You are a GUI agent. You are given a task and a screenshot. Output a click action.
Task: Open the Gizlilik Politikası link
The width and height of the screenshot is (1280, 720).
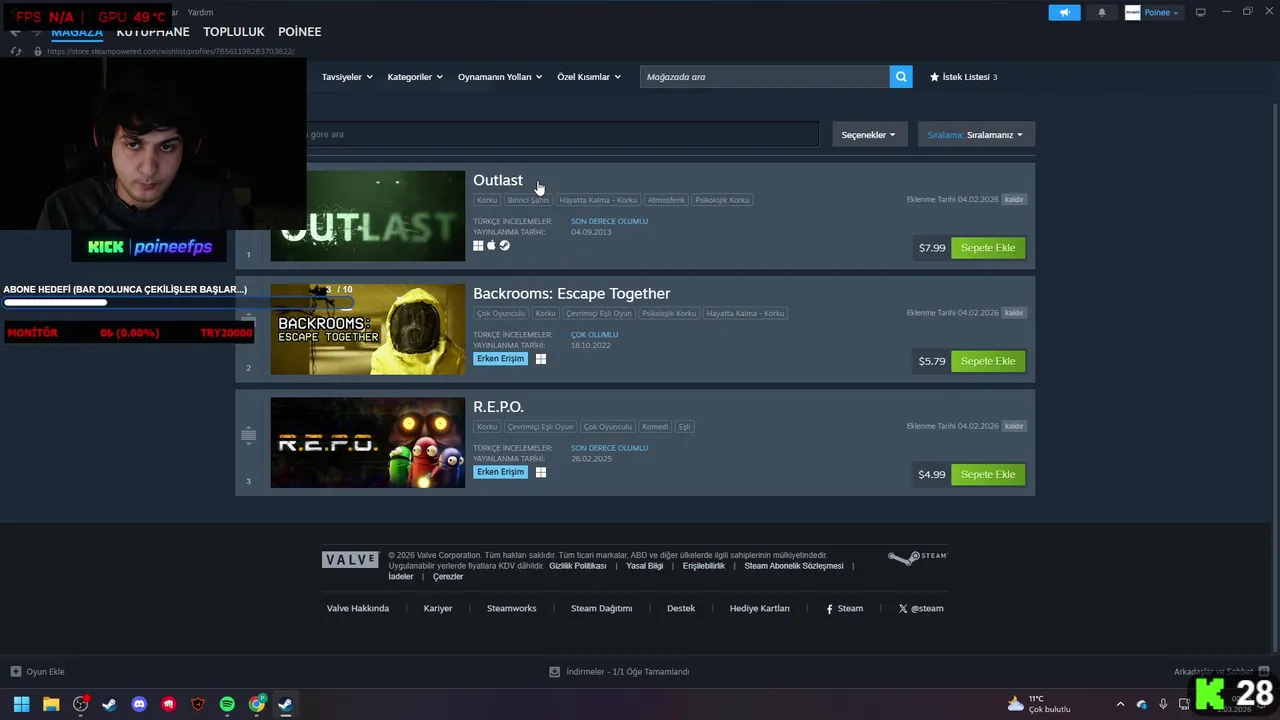tap(578, 566)
